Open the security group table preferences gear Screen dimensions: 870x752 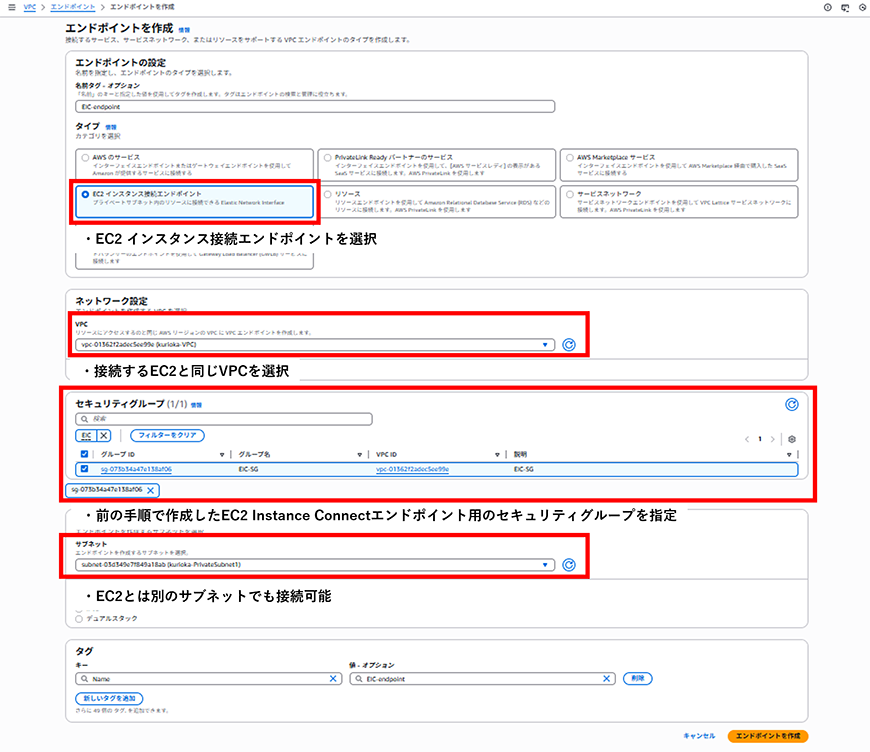(792, 440)
